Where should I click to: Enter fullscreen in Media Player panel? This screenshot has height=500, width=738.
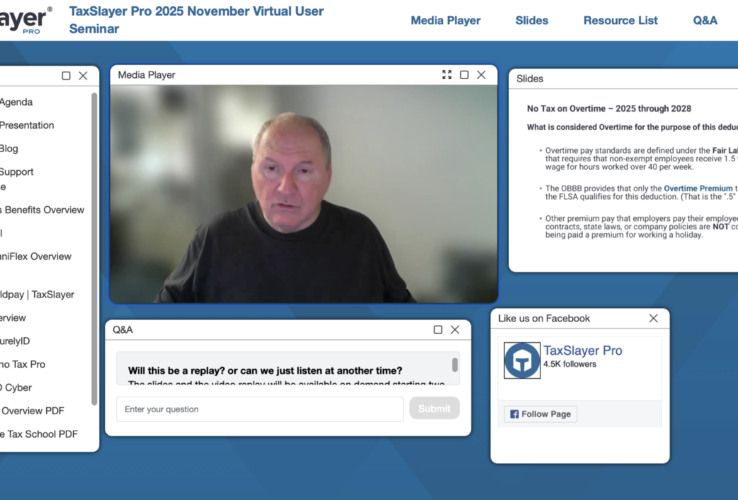(447, 75)
